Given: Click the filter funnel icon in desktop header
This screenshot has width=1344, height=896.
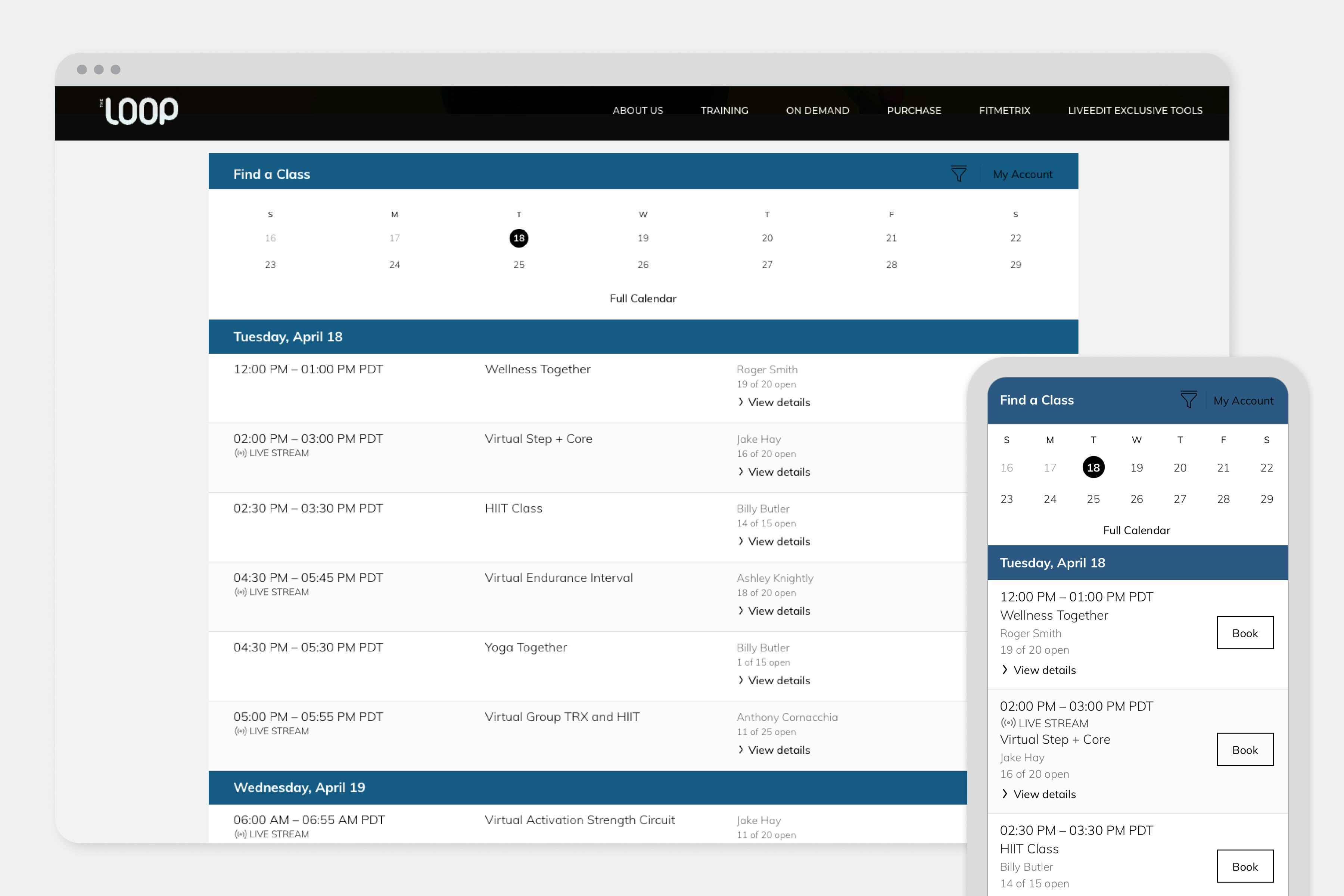Looking at the screenshot, I should coord(958,174).
